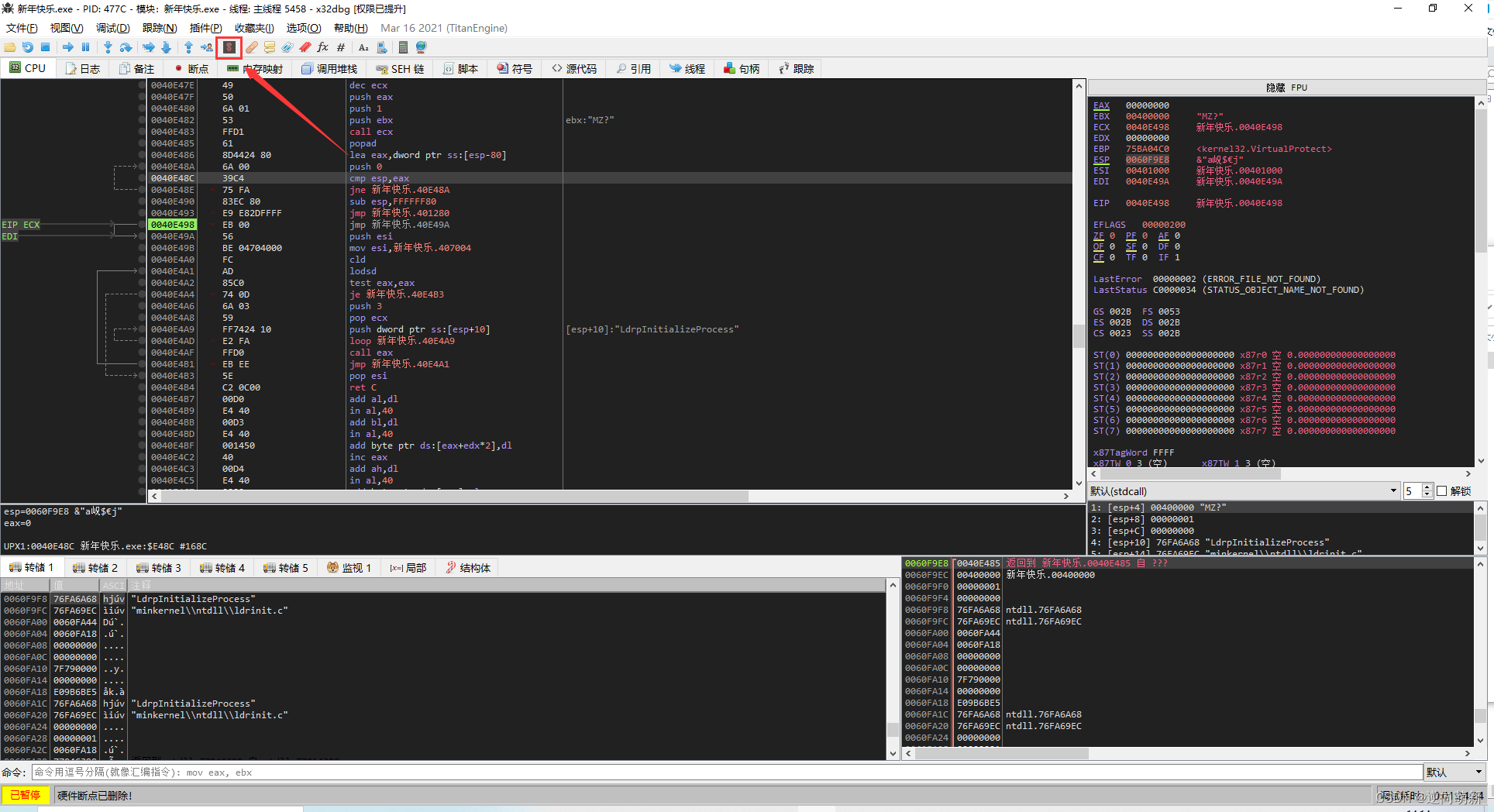
Task: Toggle the CF flag value
Action: 1112,257
